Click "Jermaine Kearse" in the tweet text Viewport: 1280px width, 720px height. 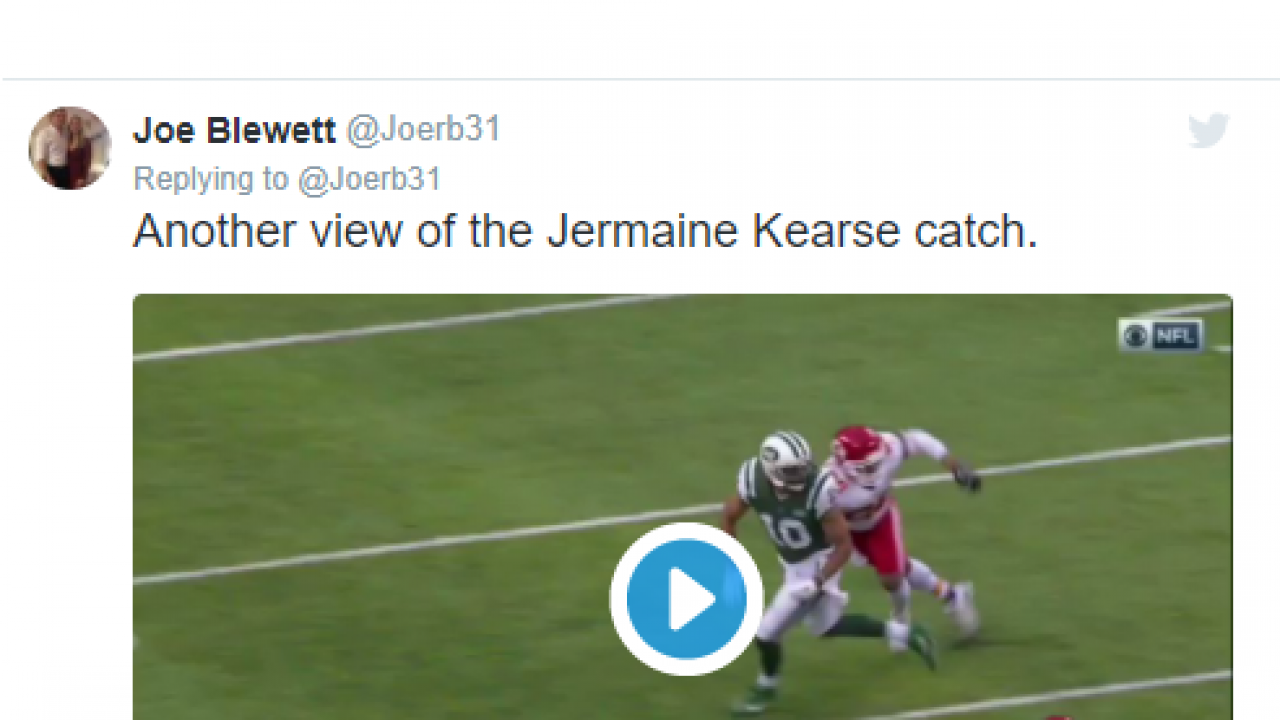coord(724,231)
